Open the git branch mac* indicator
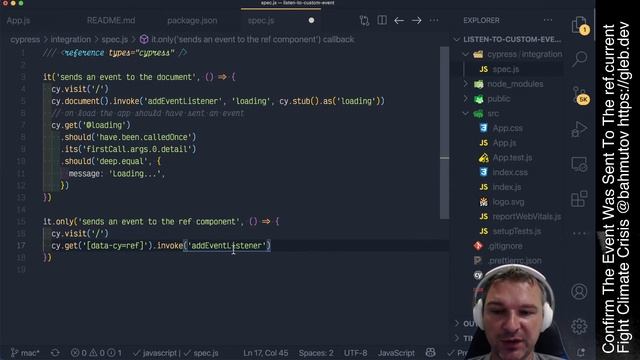This screenshot has width=640, height=360. point(25,353)
